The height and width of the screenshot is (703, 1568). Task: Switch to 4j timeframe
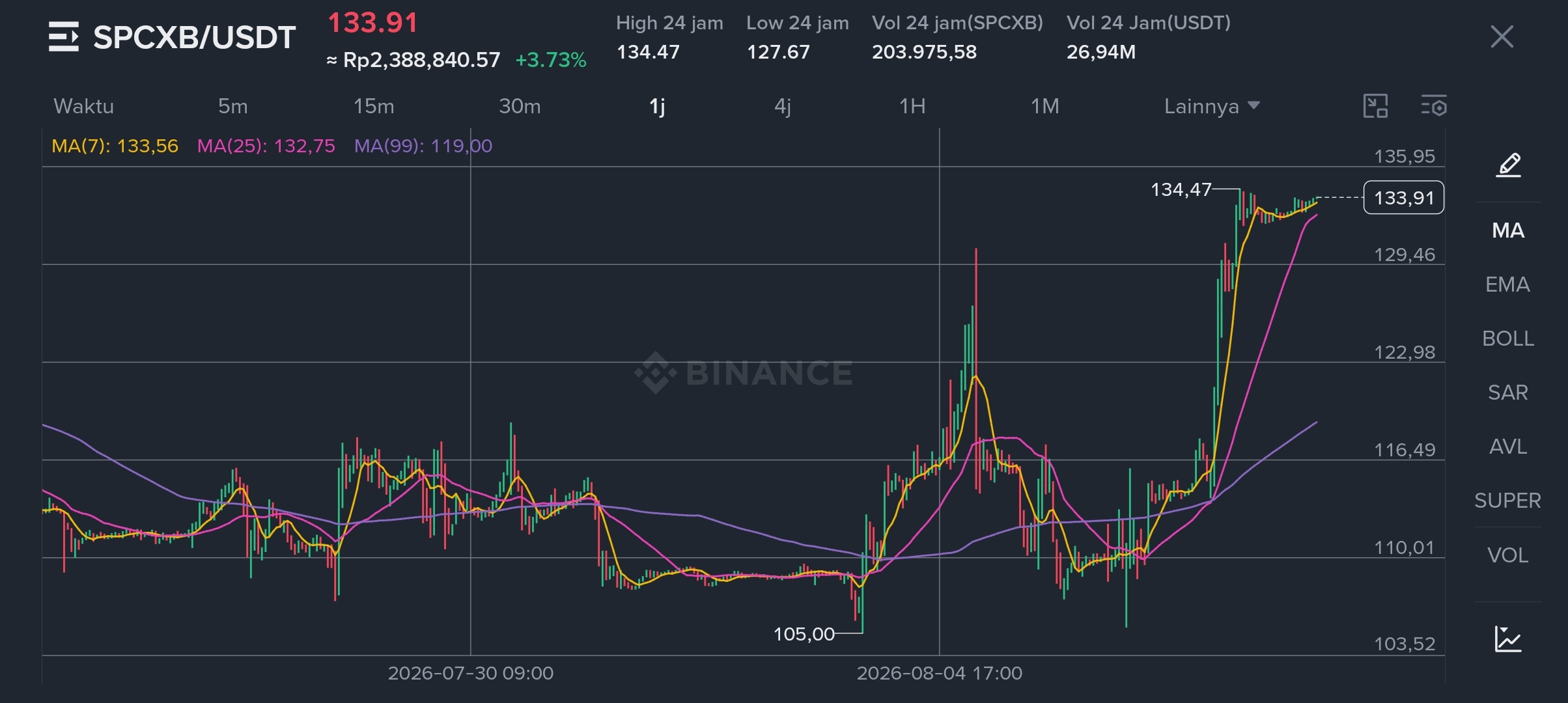click(x=783, y=106)
